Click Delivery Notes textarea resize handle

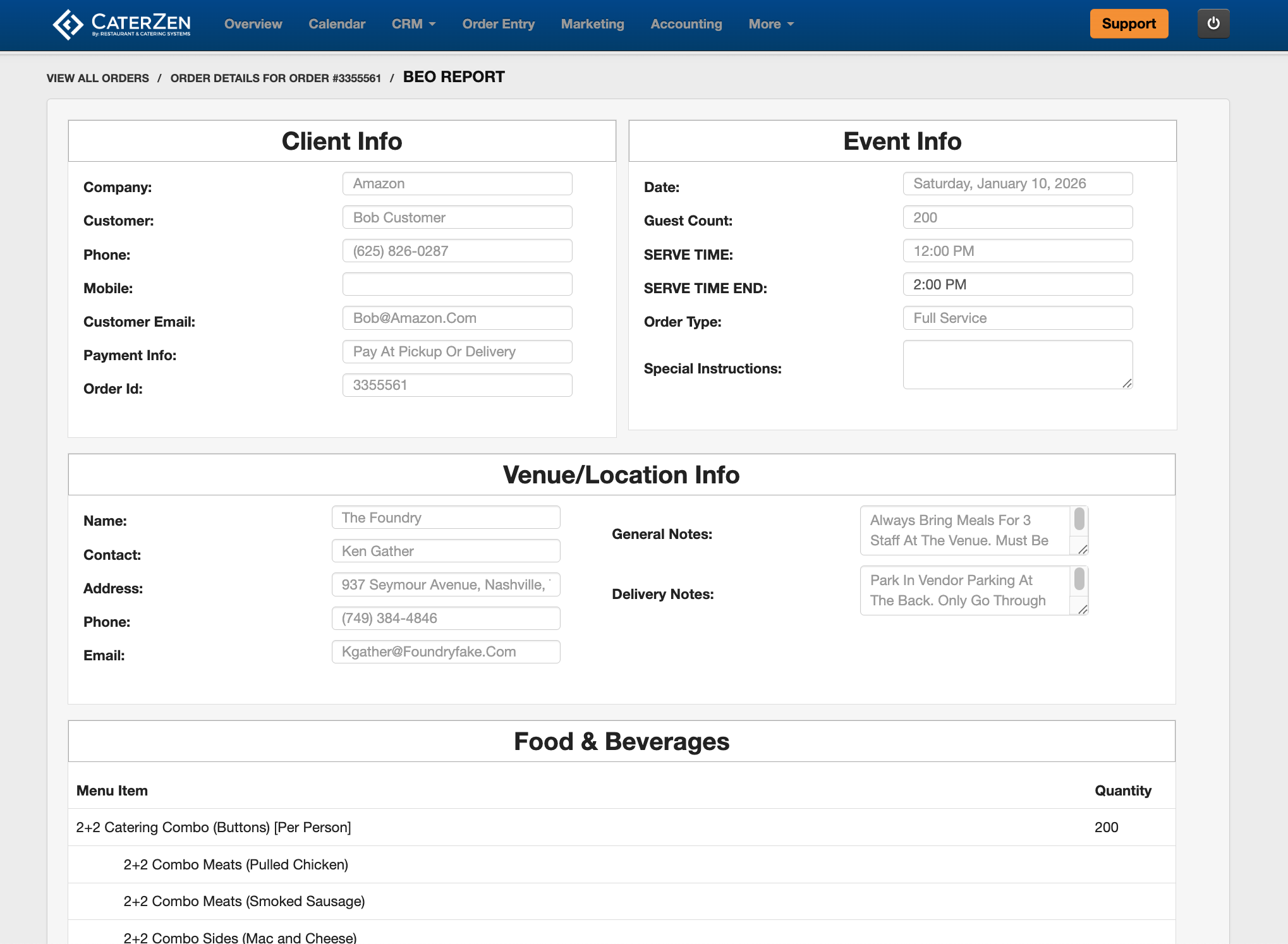tap(1083, 610)
